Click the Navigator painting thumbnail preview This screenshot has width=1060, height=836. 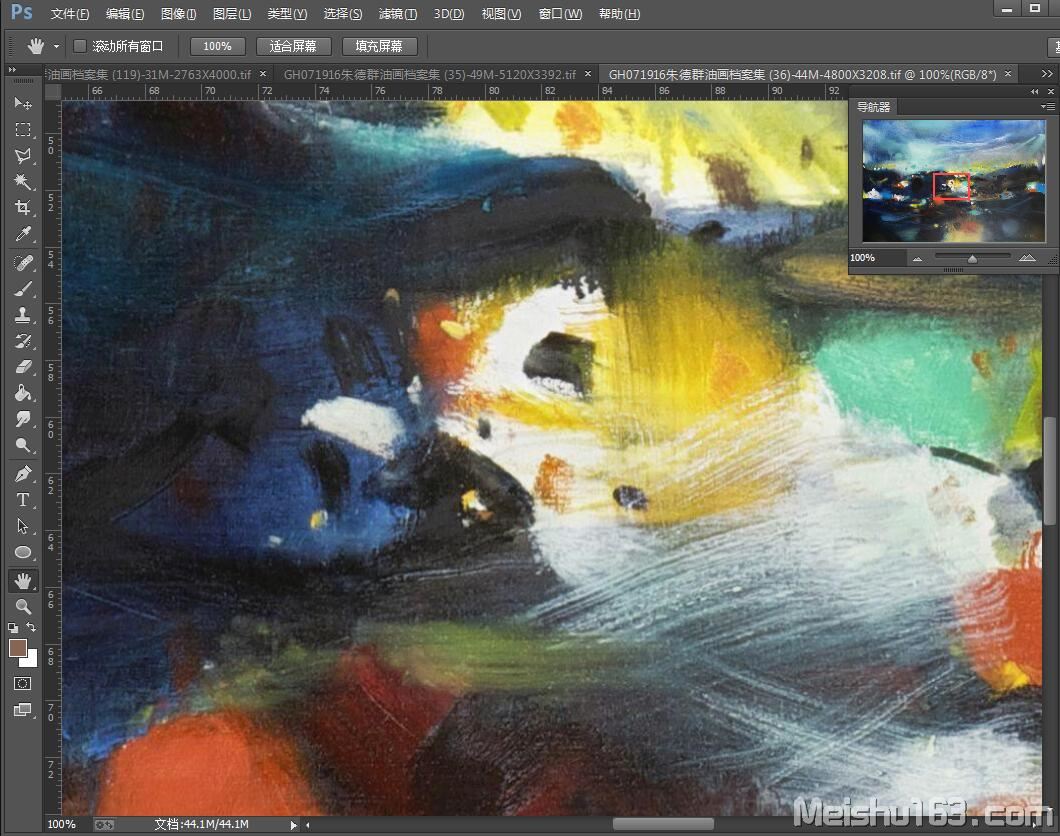coord(954,181)
